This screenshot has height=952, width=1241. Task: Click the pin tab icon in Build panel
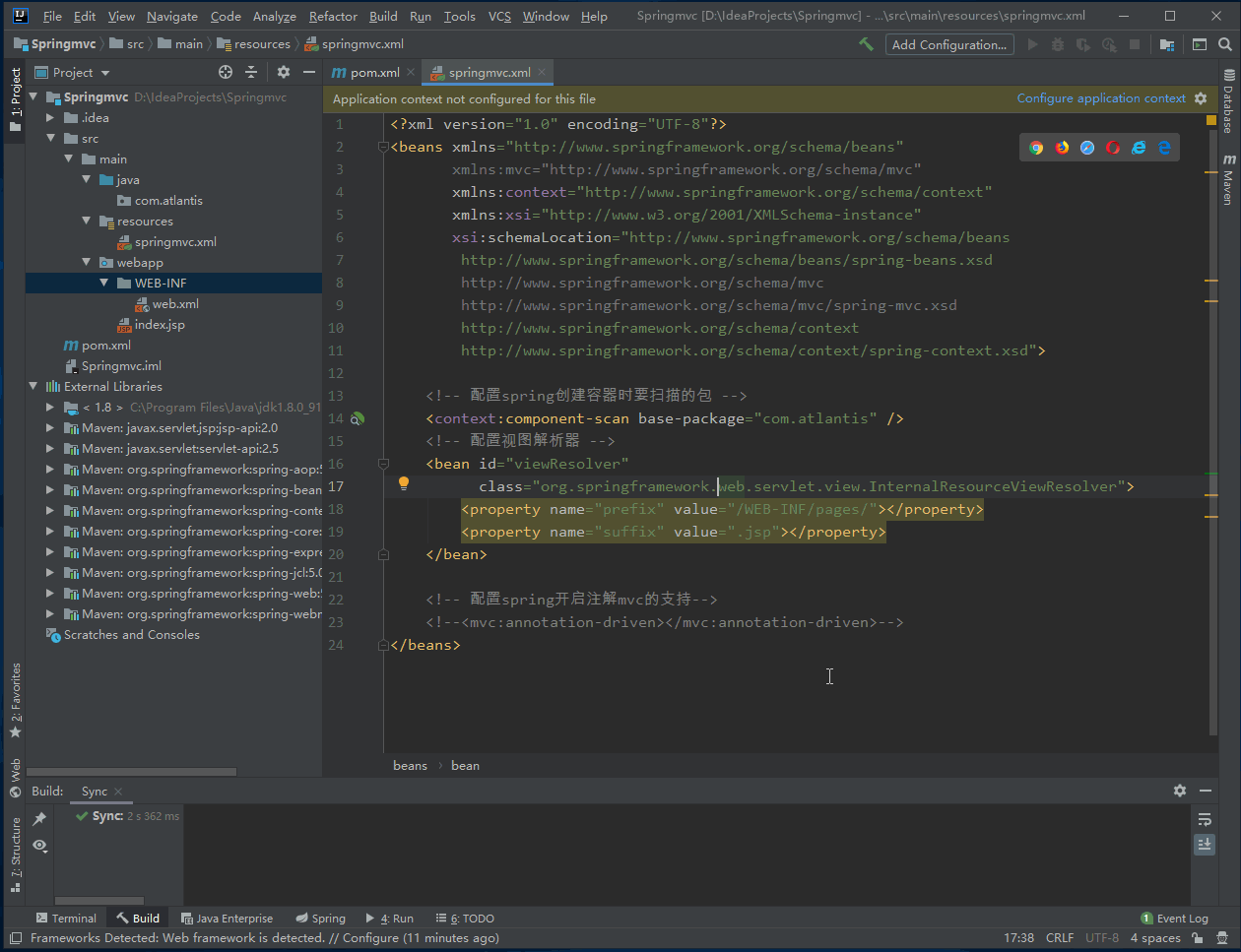[39, 819]
